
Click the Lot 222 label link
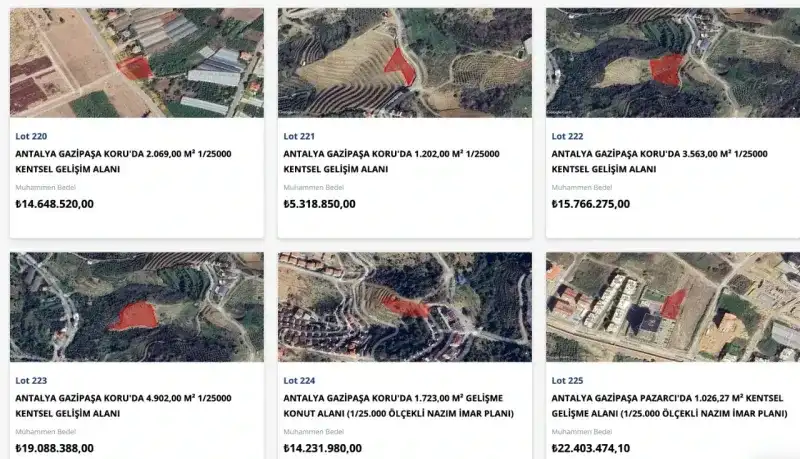[x=567, y=136]
